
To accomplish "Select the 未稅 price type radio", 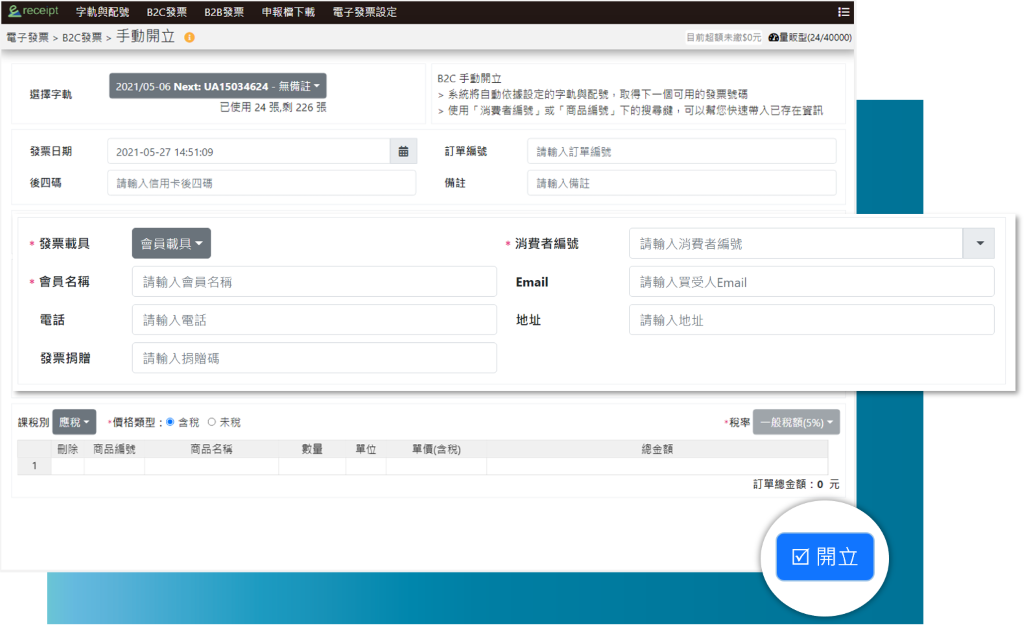I will [212, 422].
